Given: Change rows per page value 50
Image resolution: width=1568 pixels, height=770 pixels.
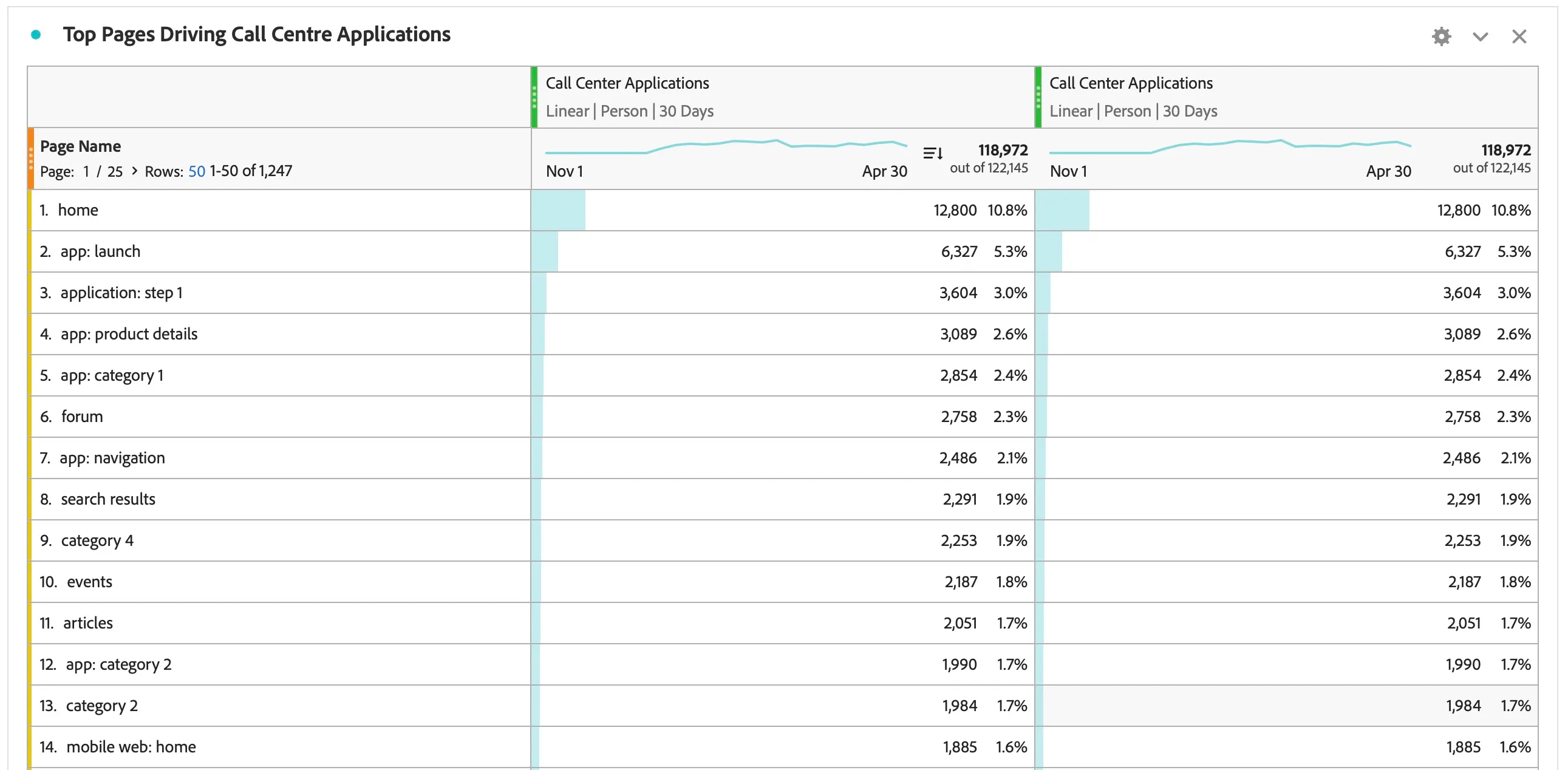Looking at the screenshot, I should [x=197, y=171].
